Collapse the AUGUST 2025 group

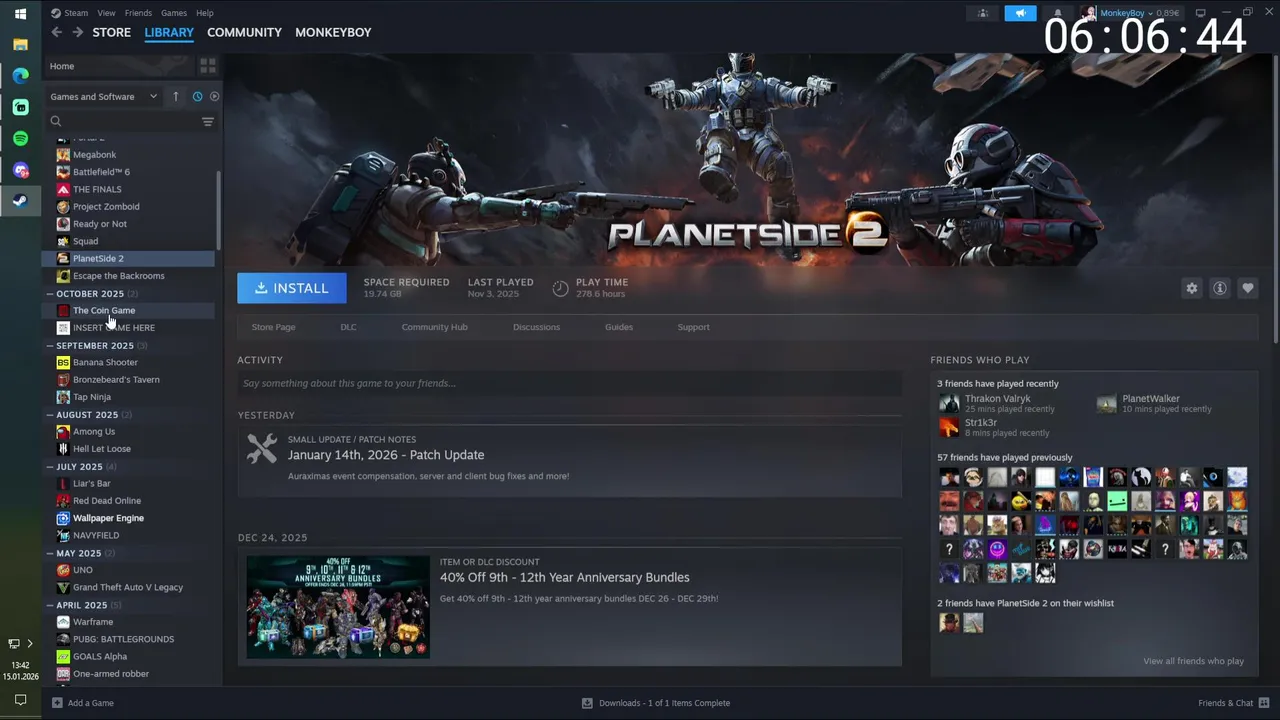(x=50, y=415)
